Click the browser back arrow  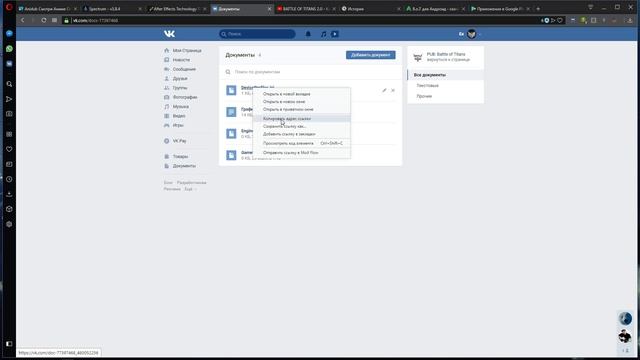[23, 20]
